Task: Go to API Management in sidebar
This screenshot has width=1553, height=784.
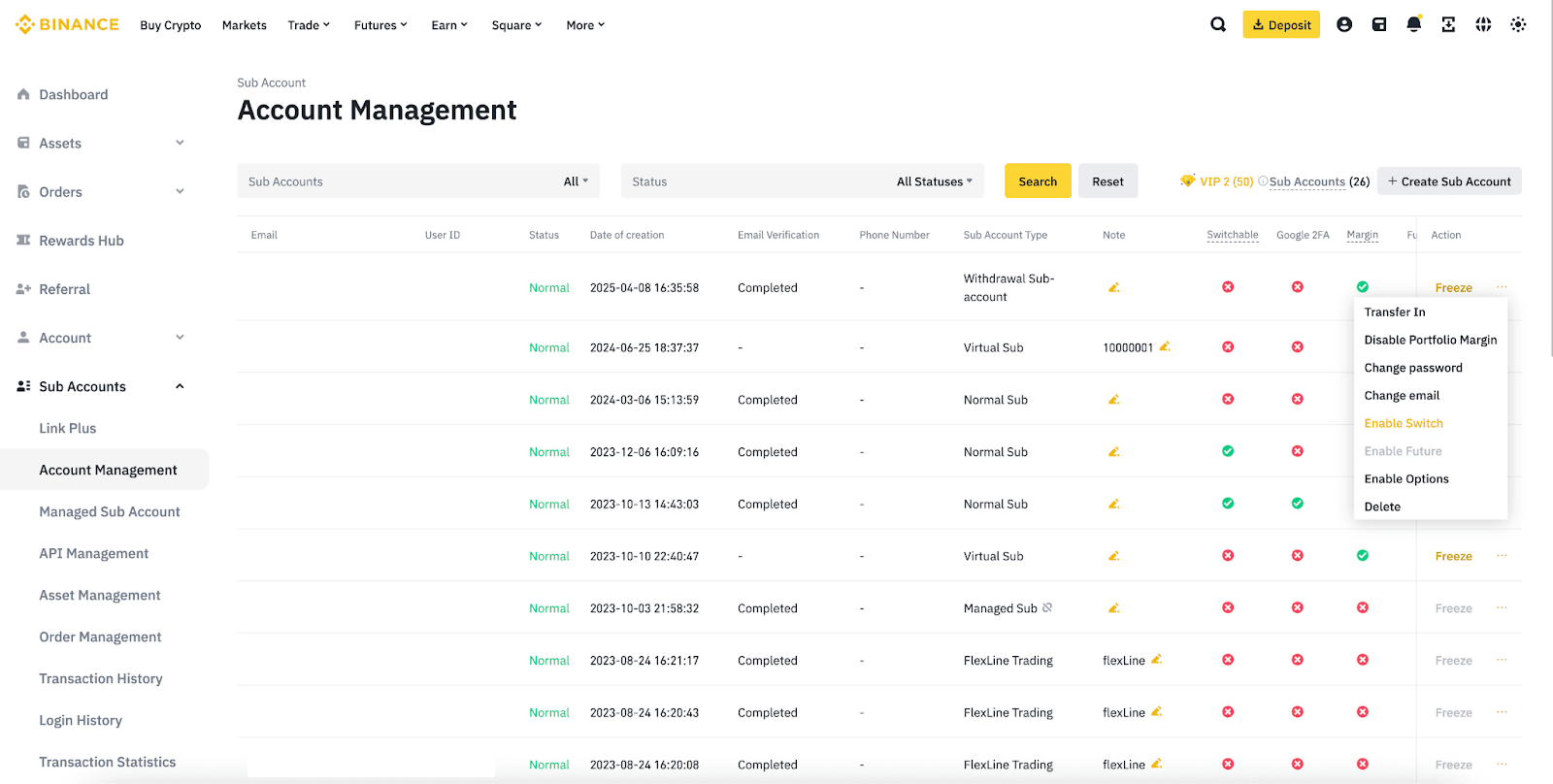Action: point(94,554)
